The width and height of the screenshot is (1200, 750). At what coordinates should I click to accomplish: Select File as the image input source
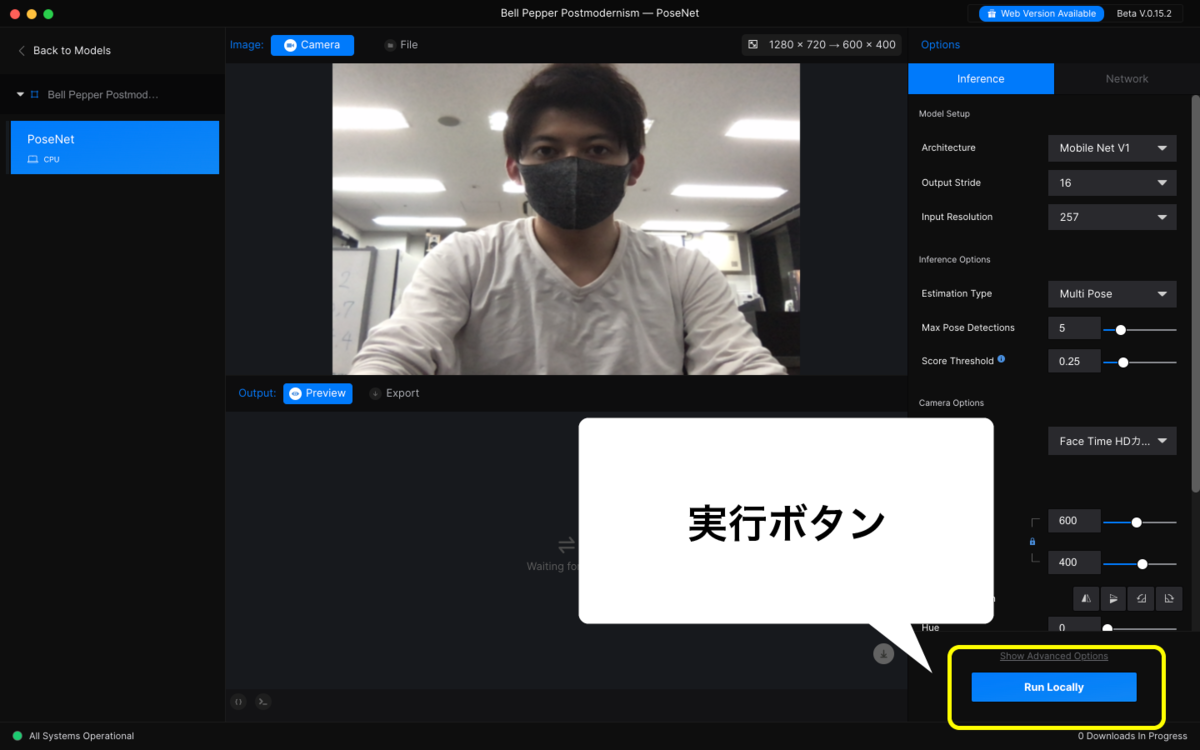tap(400, 44)
